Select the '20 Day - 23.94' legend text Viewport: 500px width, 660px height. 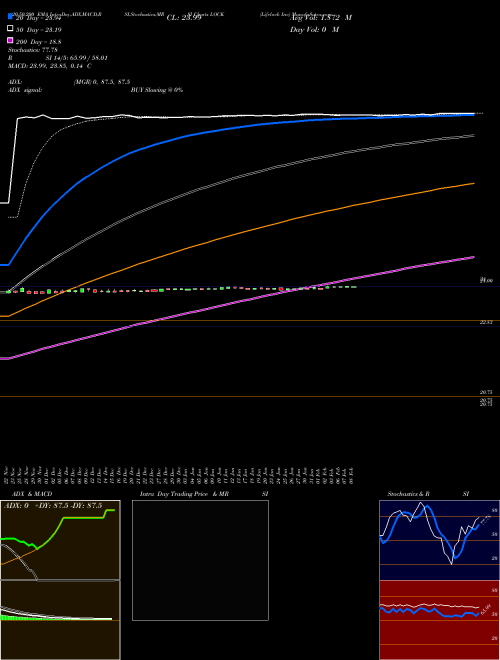(x=38, y=18)
